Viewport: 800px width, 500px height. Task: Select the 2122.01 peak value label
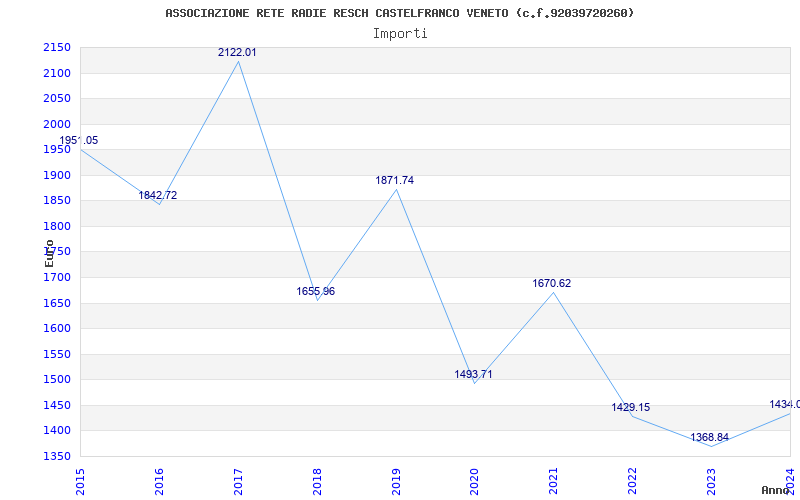[237, 52]
